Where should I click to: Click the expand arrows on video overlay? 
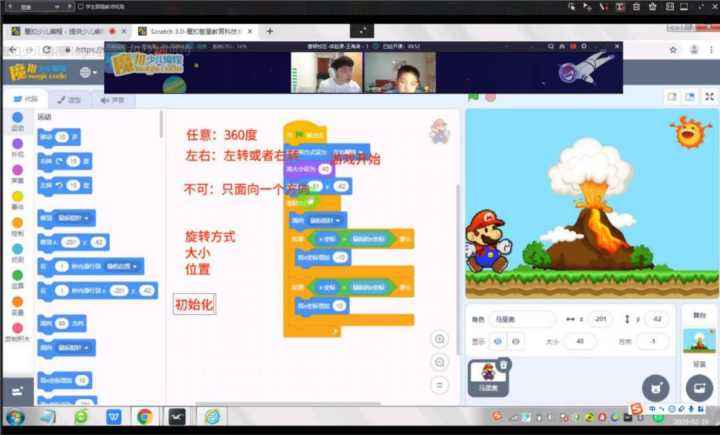362,31
